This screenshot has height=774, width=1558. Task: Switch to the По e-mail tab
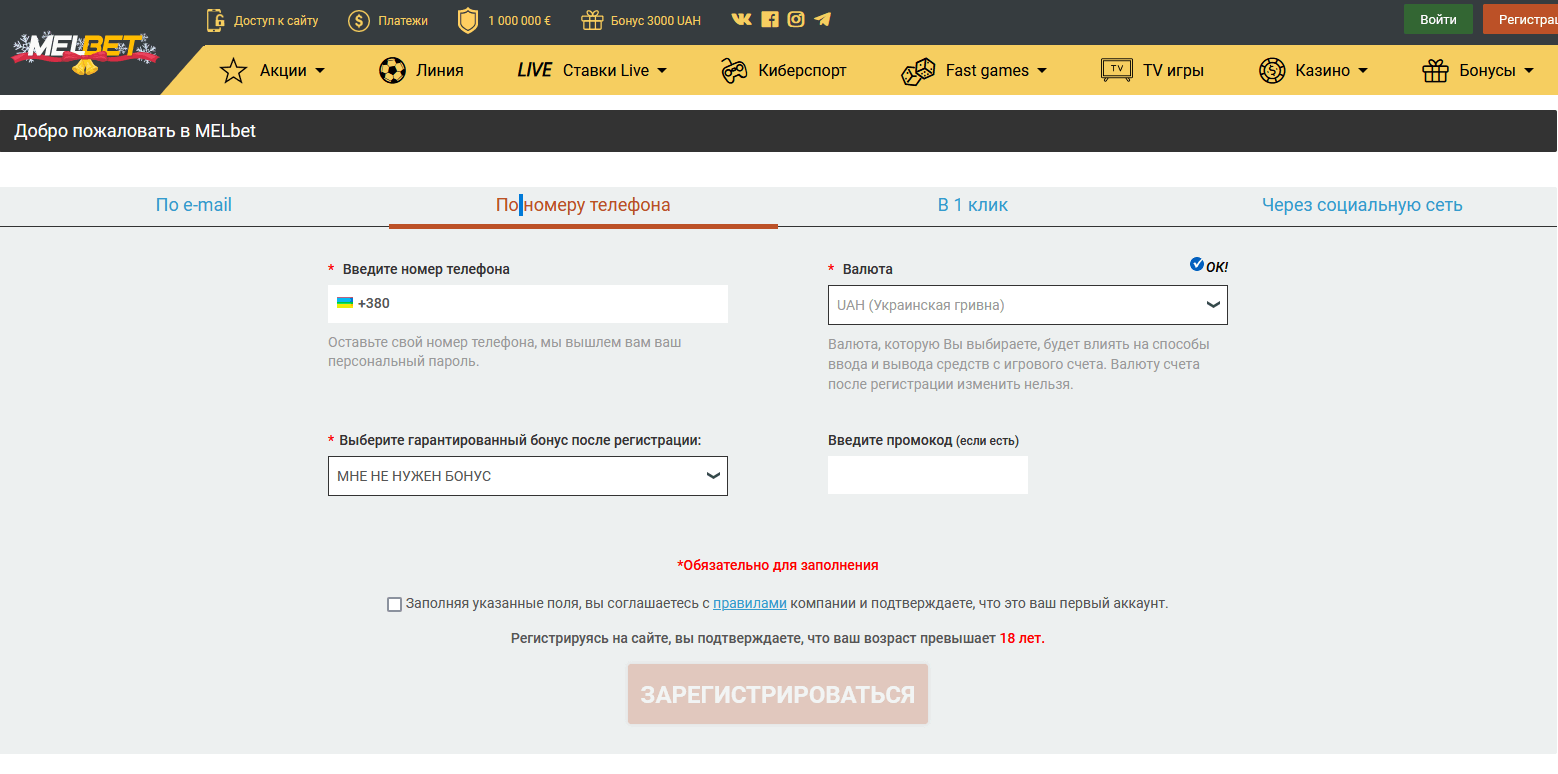pos(194,205)
